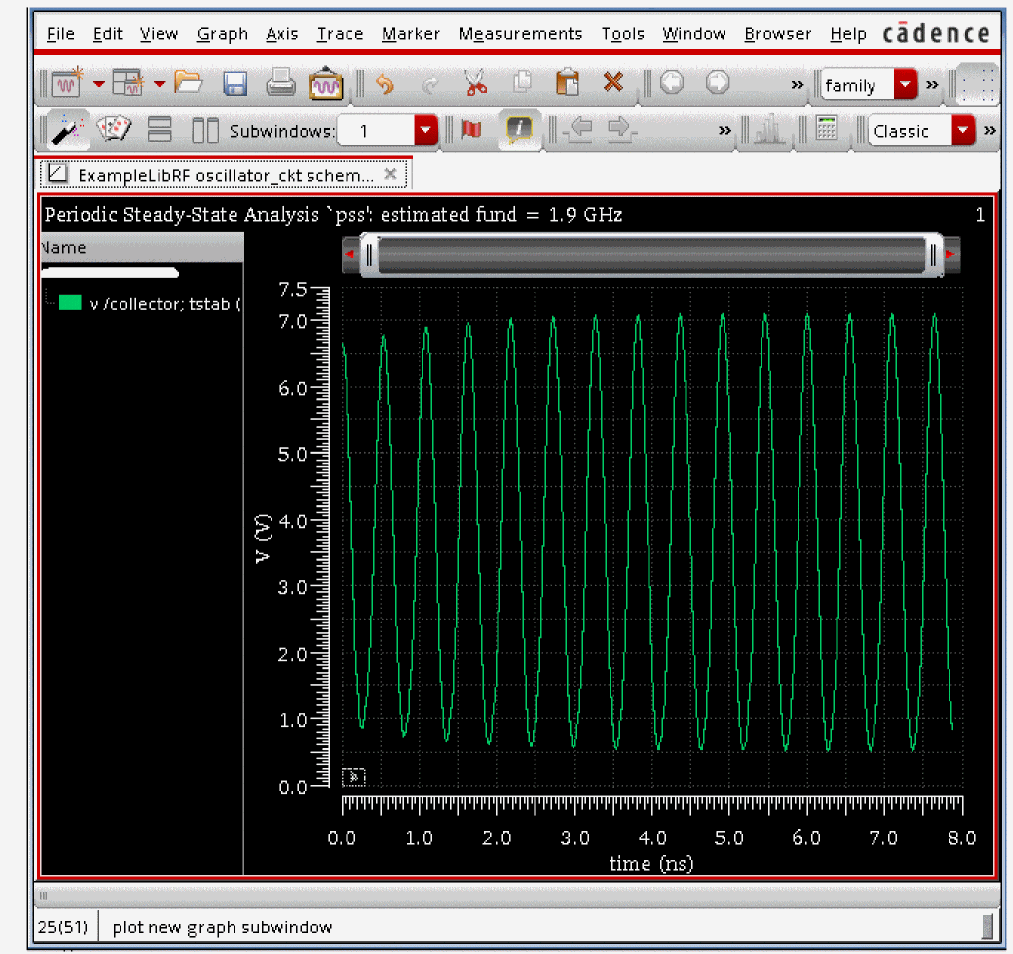Viewport: 1013px width, 954px height.
Task: Toggle the magic wand tool button
Action: click(68, 130)
